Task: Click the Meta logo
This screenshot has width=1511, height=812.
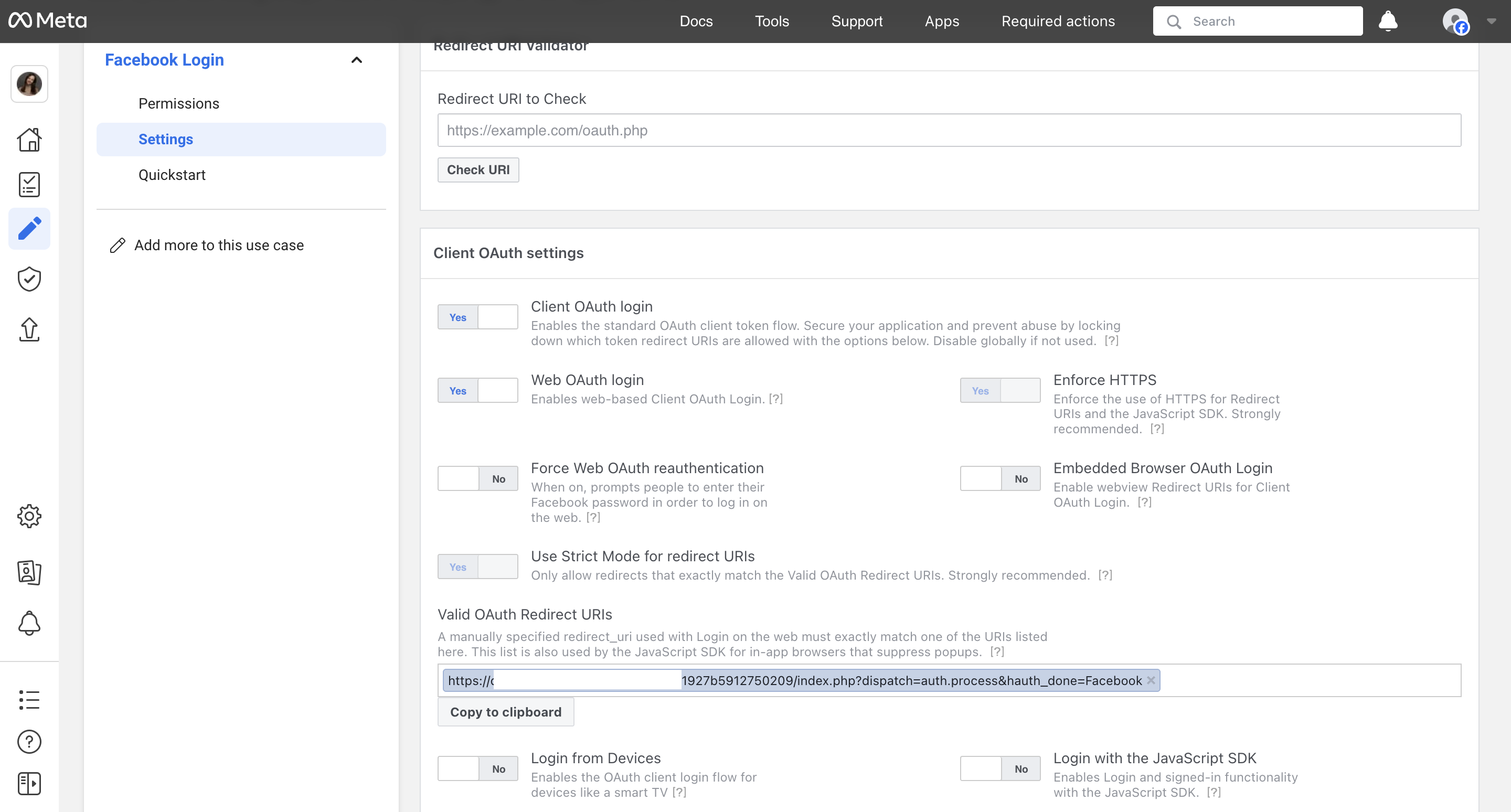Action: click(48, 21)
